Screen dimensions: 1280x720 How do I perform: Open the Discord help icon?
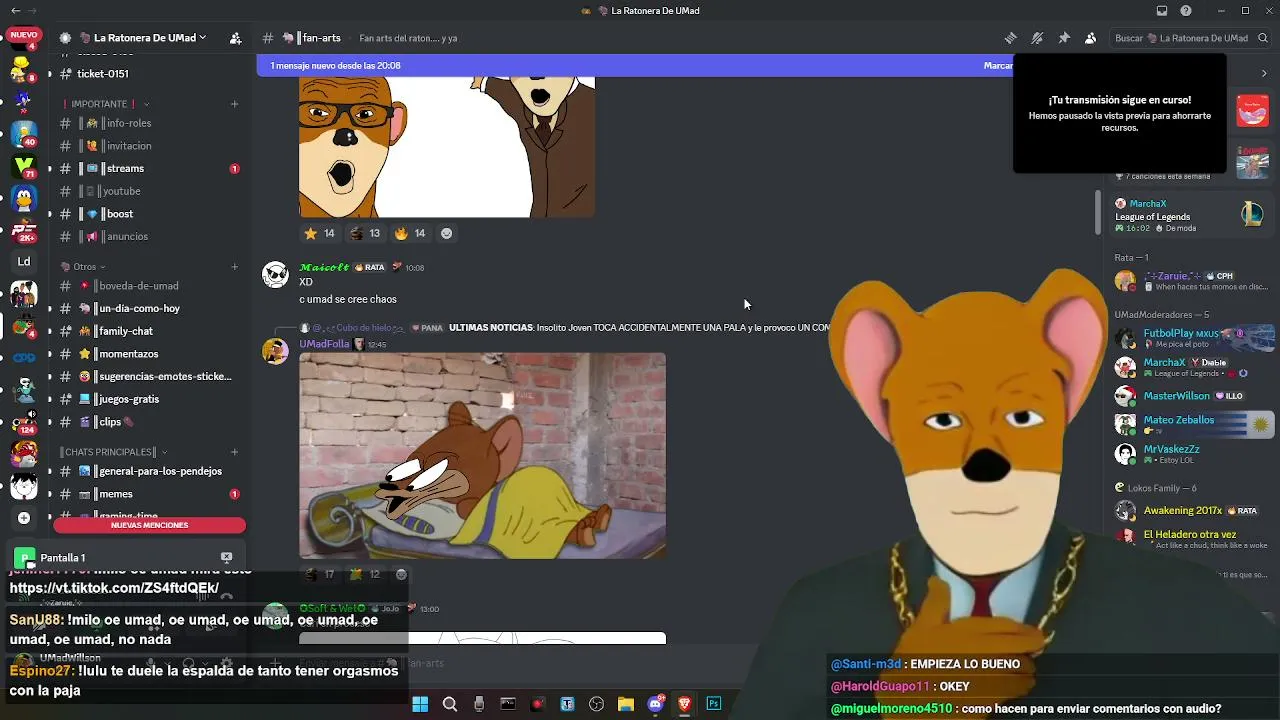tap(1186, 11)
